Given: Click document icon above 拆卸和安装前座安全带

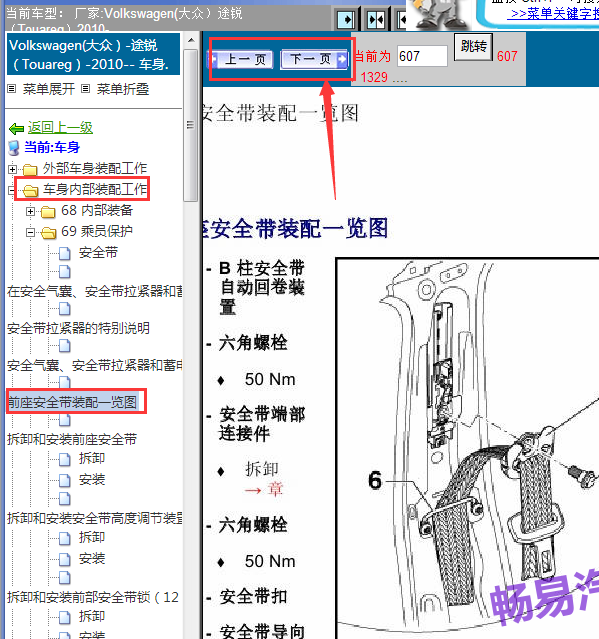Looking at the screenshot, I should coord(64,420).
